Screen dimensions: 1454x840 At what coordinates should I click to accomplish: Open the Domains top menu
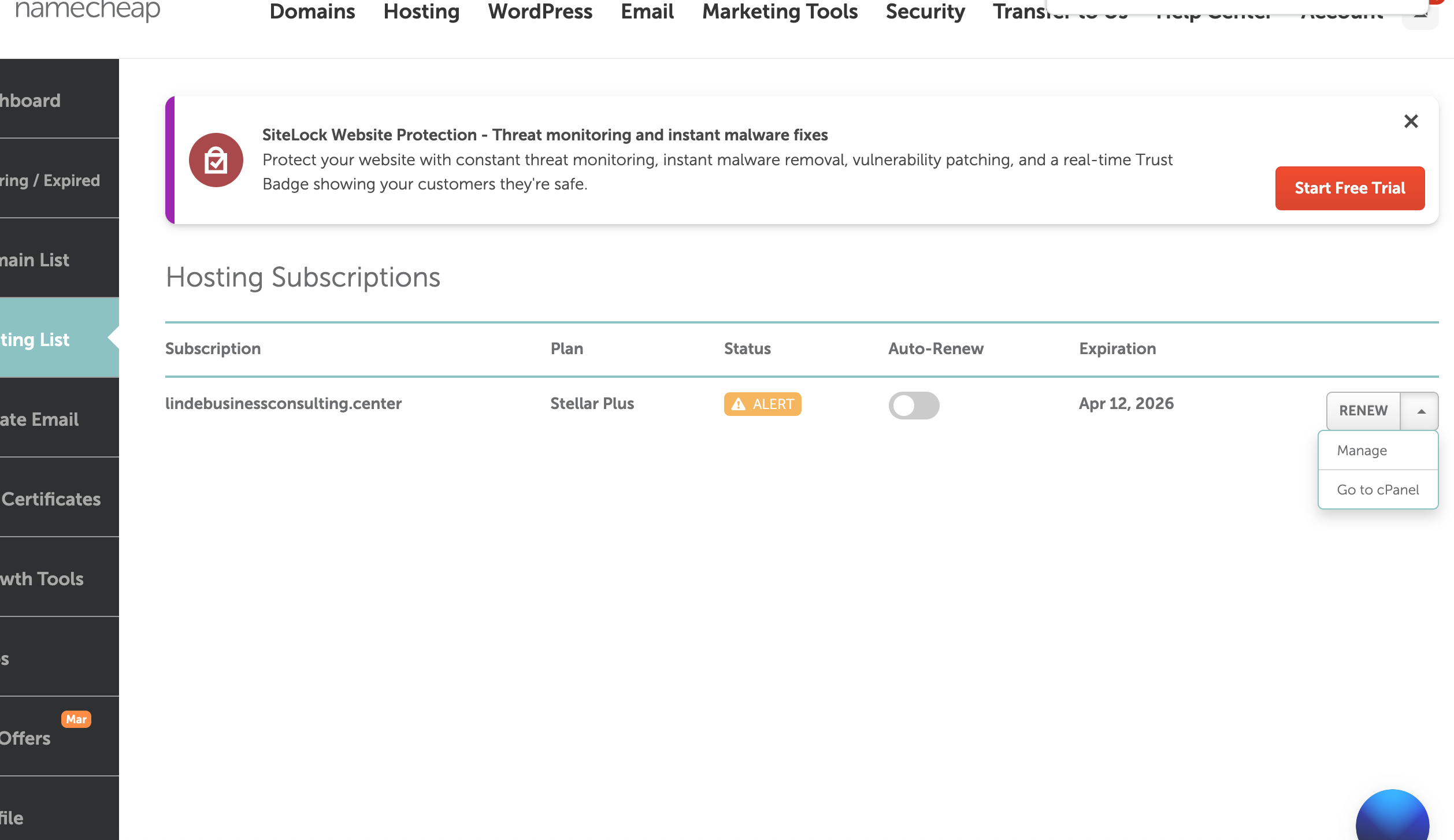(x=312, y=12)
